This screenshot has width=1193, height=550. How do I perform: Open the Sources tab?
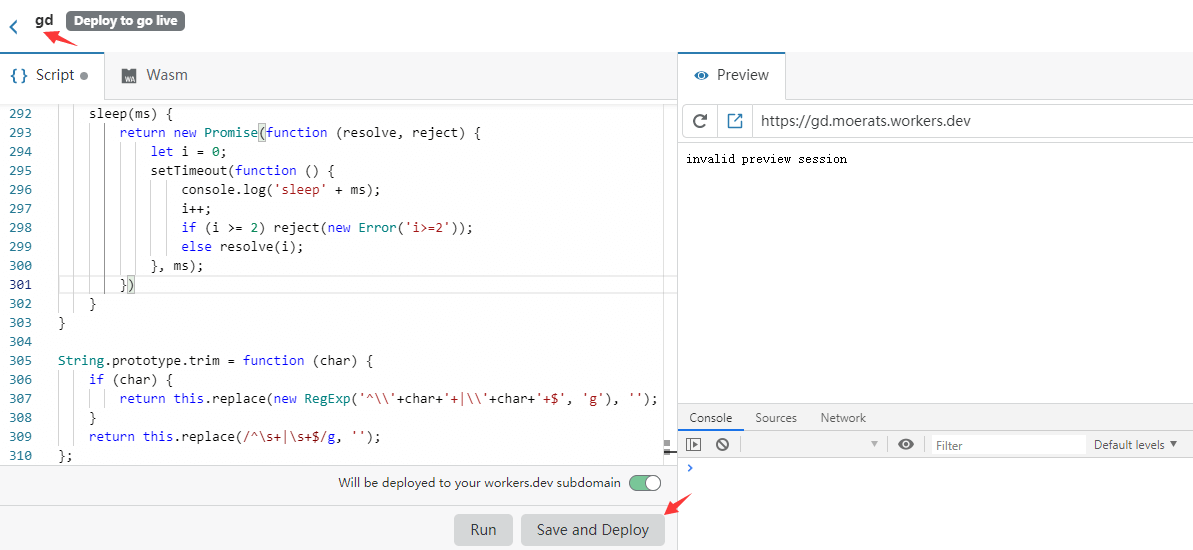(x=776, y=418)
